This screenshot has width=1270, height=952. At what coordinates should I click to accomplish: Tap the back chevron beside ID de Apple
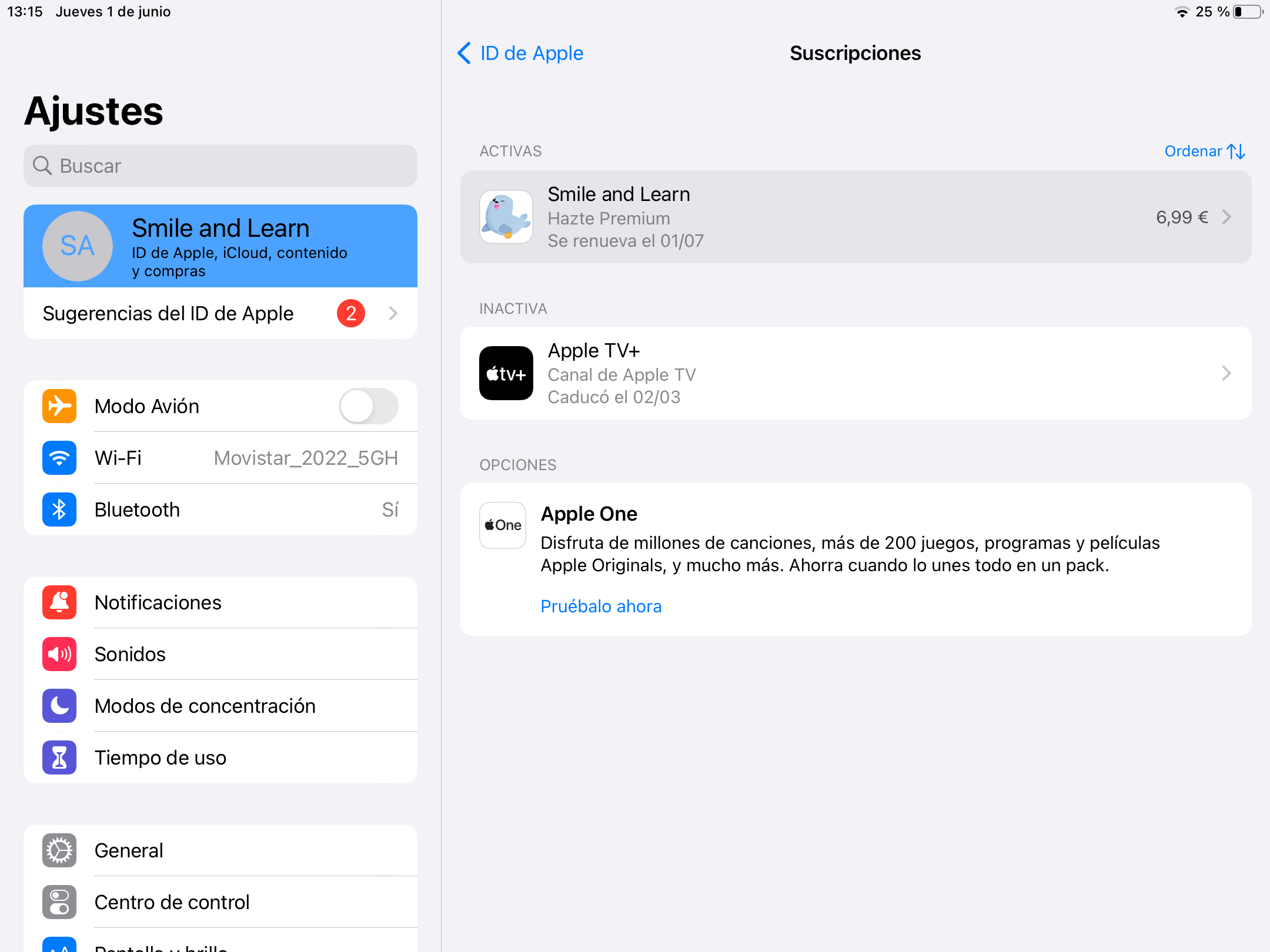click(x=464, y=53)
